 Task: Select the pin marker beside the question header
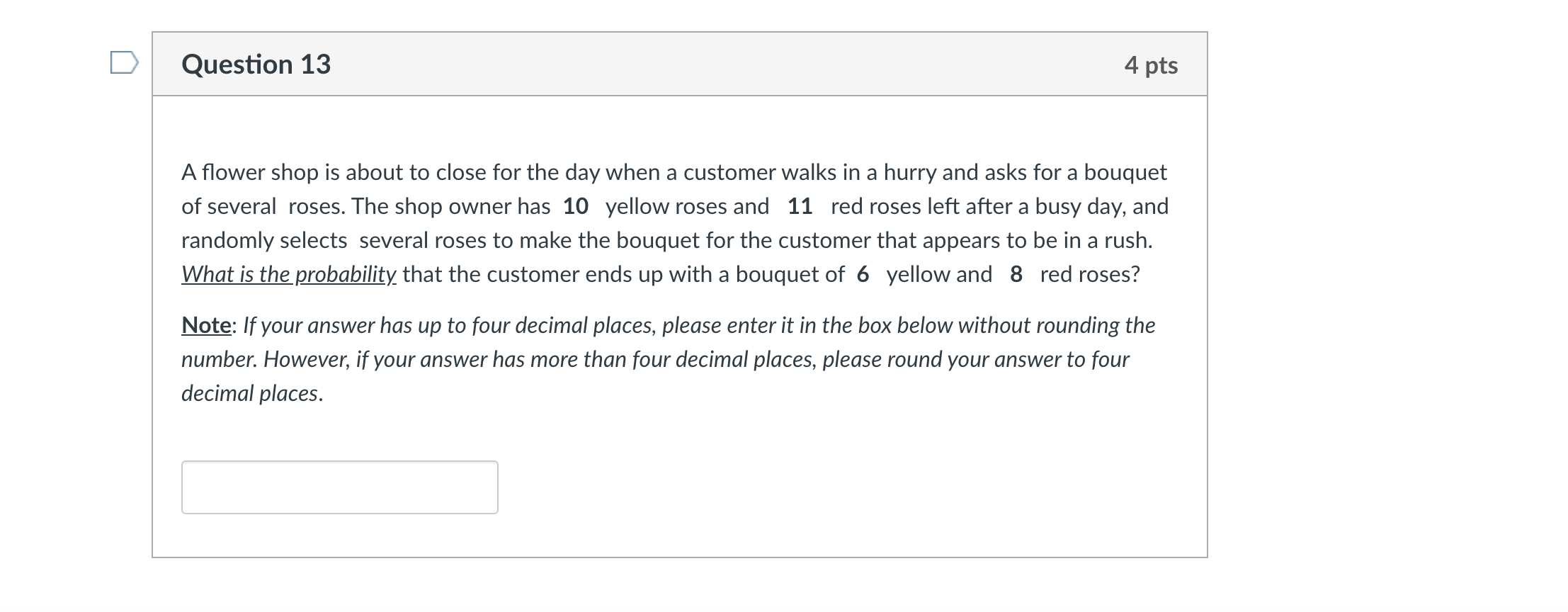(x=124, y=62)
